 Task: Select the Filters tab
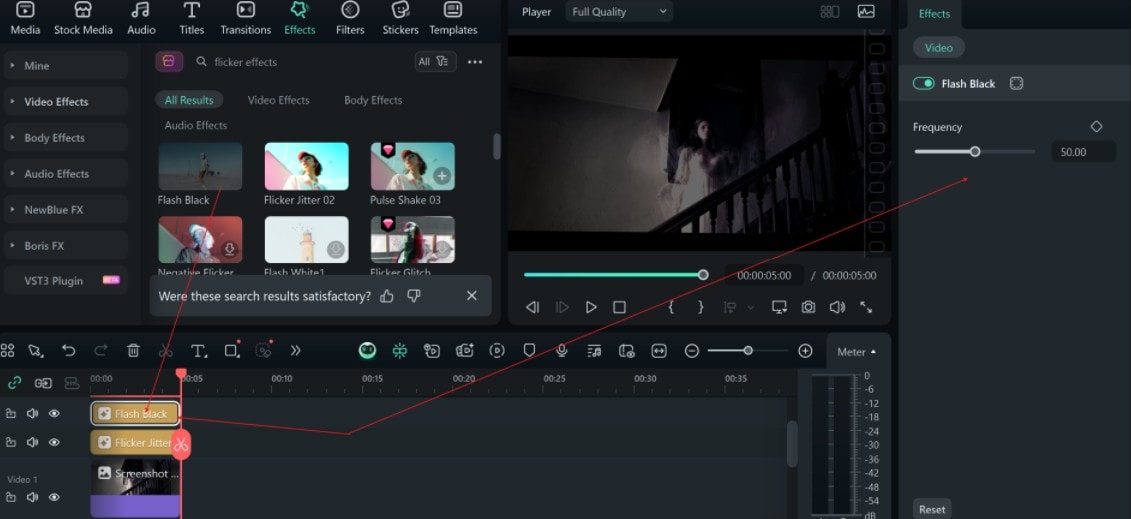click(350, 19)
